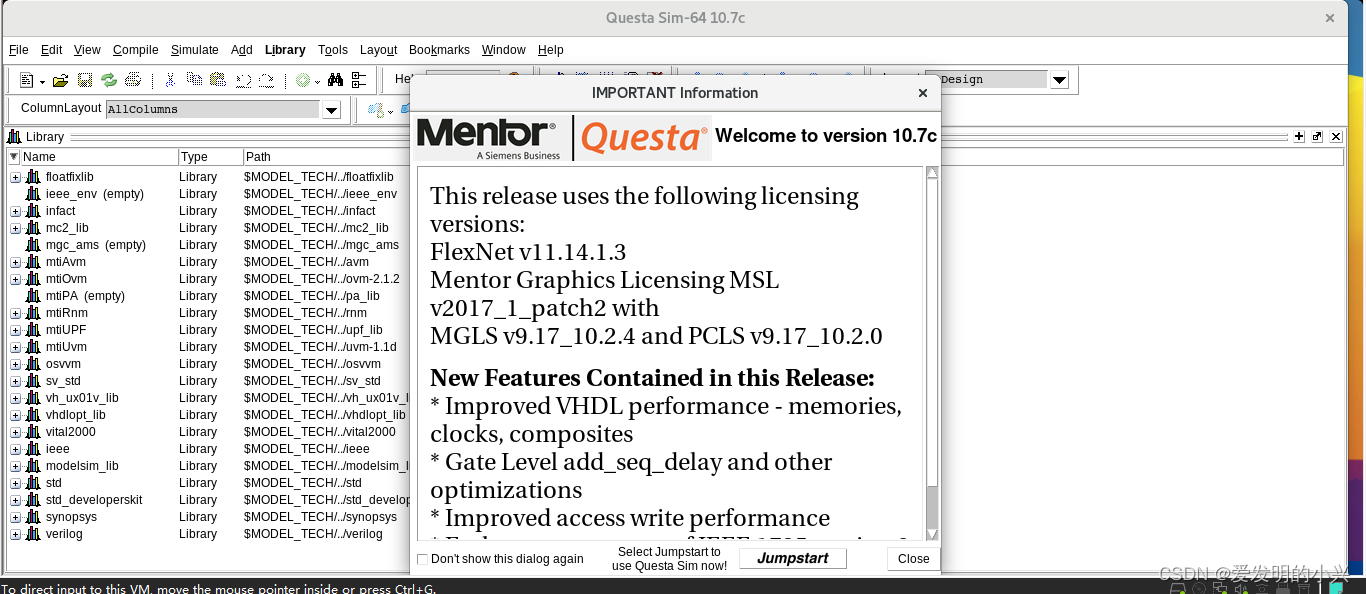Screen dimensions: 1366x594
Task: Click the path $MODEL_TECH/../ovm-2.1.2
Action: 321,279
